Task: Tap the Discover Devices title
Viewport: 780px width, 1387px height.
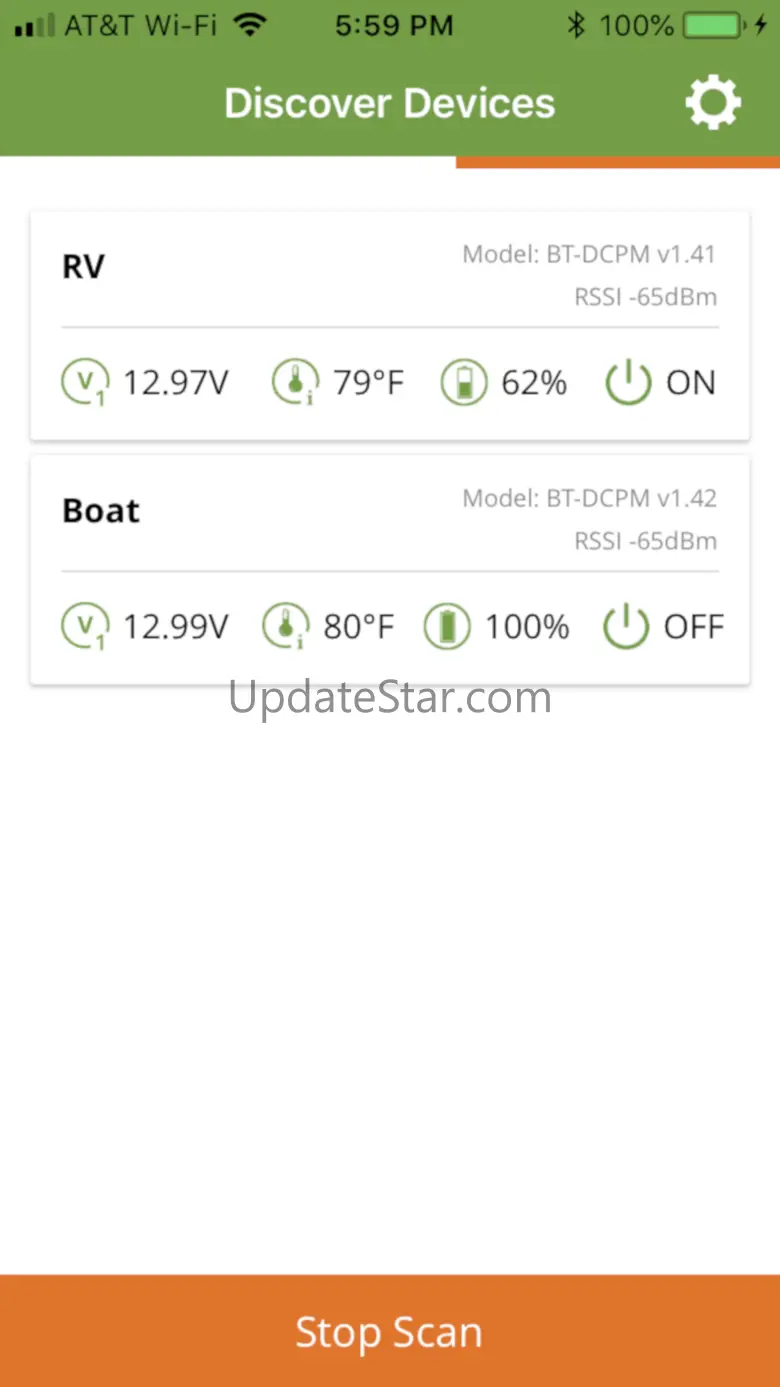Action: point(389,103)
